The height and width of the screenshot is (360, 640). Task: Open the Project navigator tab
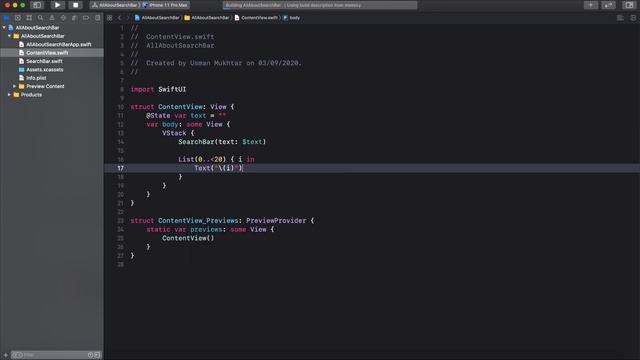(6, 18)
